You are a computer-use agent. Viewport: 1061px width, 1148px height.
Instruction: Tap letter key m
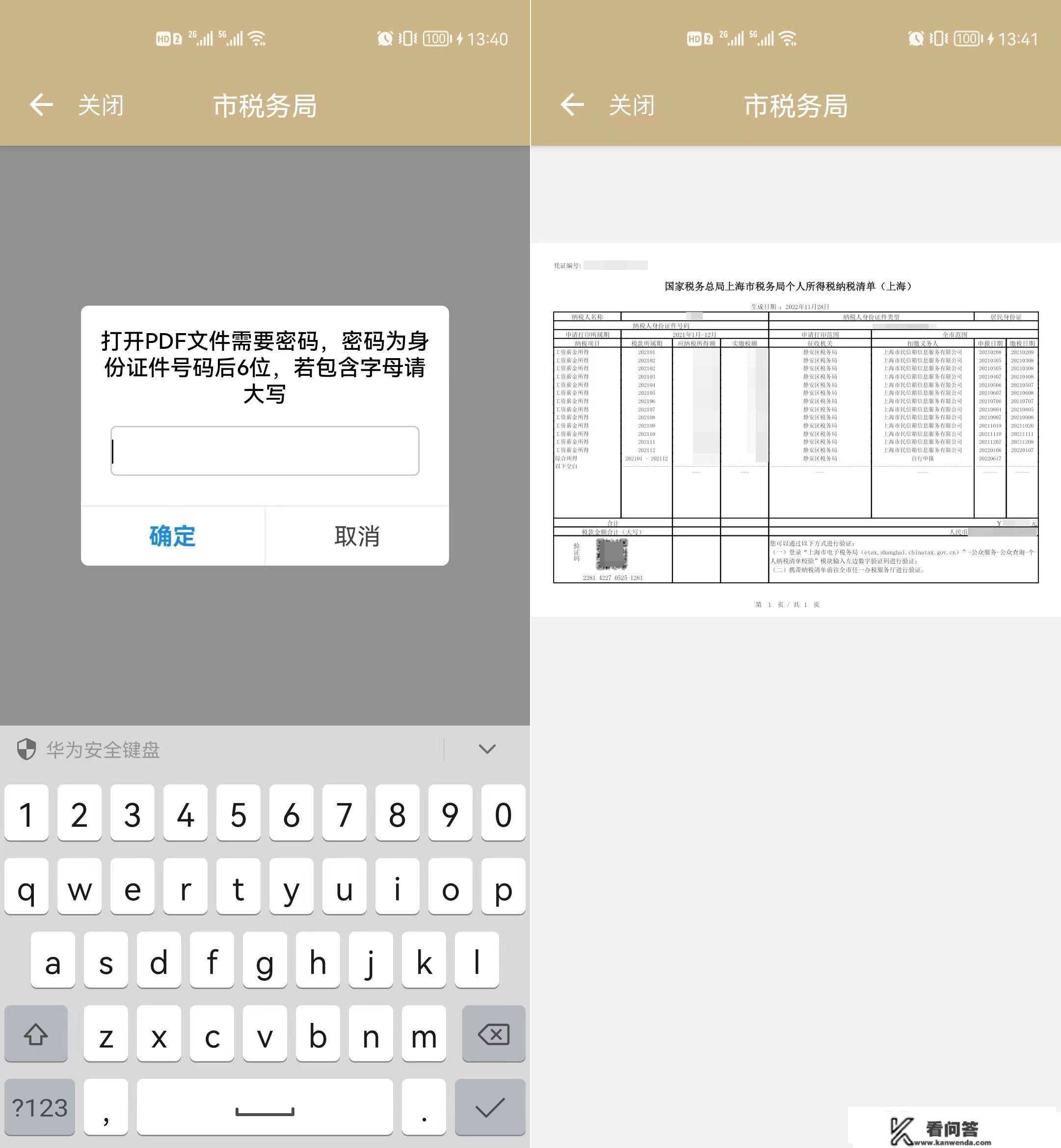424,1034
